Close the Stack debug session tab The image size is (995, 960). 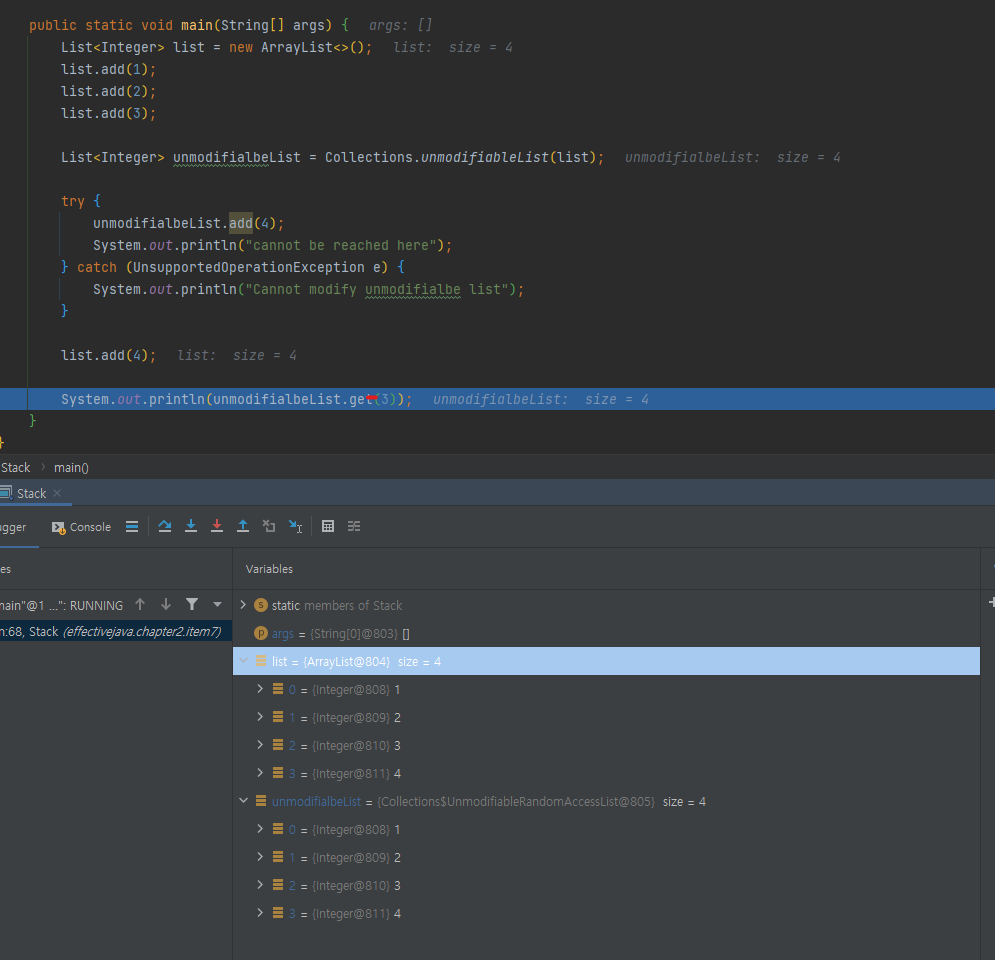coord(57,493)
